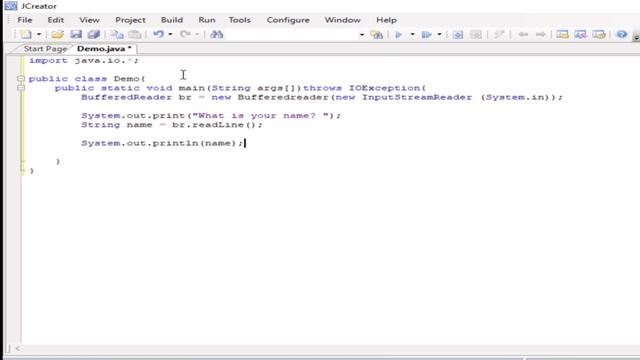This screenshot has height=360, width=640.
Task: Open the Window menu
Action: 342,20
